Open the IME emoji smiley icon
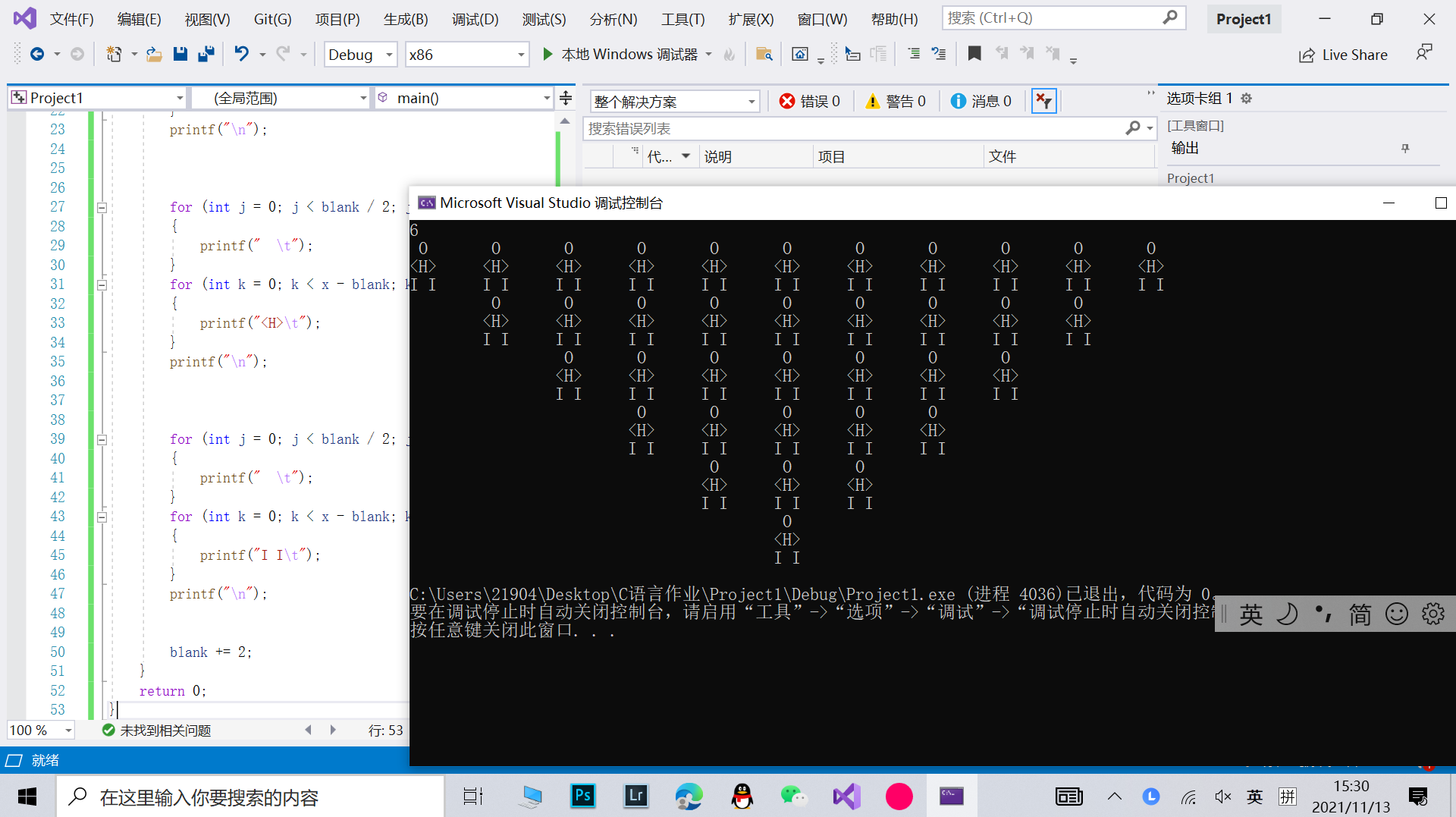The width and height of the screenshot is (1456, 817). pyautogui.click(x=1396, y=614)
